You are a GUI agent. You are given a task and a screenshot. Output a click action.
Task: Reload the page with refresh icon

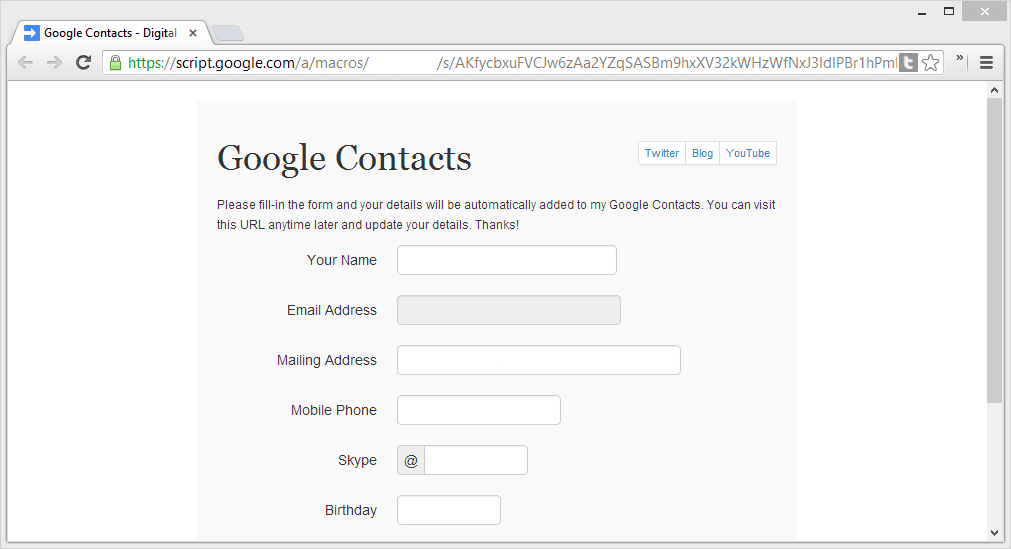[x=83, y=63]
